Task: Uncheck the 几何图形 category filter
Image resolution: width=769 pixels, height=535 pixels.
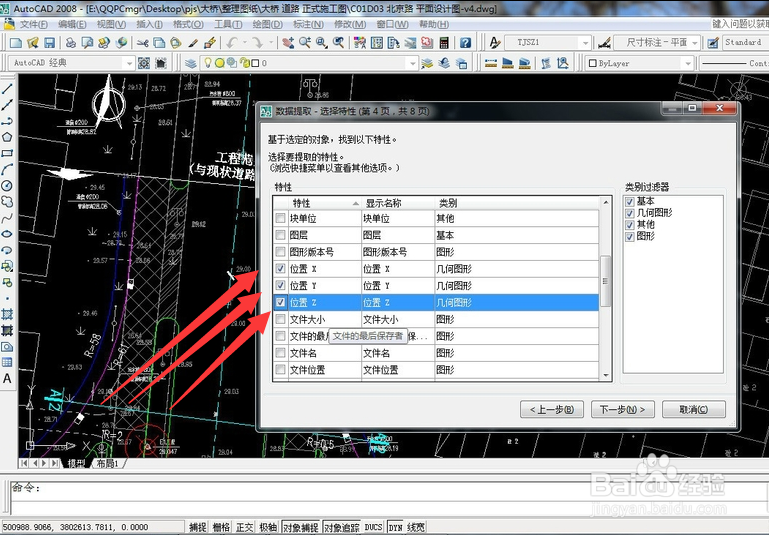Action: (x=630, y=213)
